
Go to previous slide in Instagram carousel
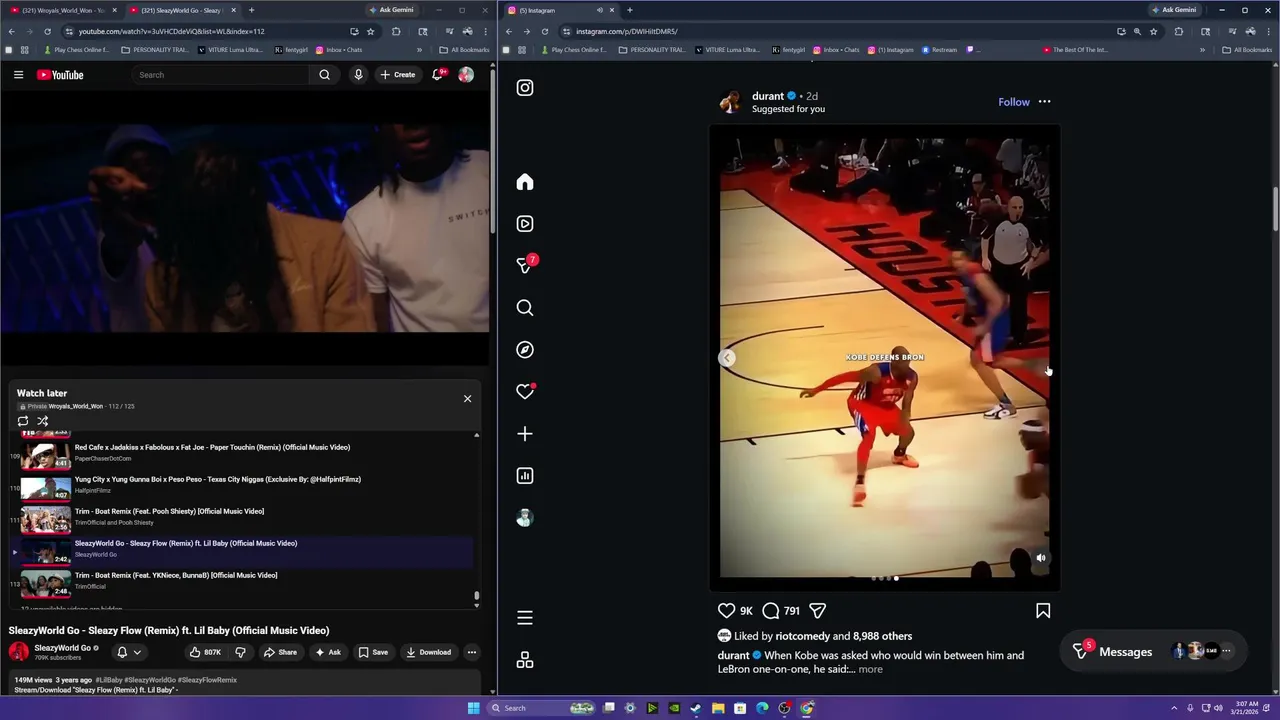pos(728,358)
